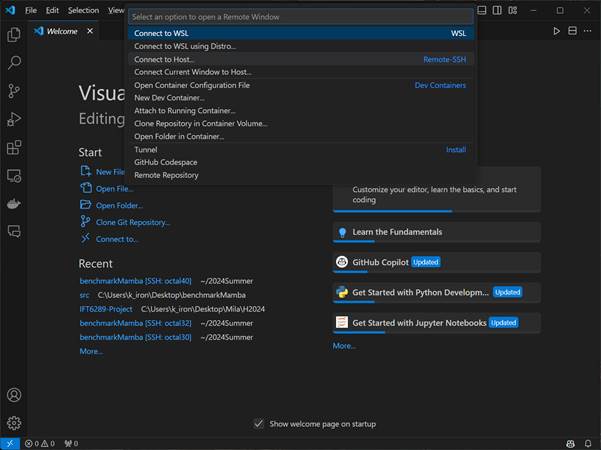The height and width of the screenshot is (450, 601).
Task: Open the File menu
Action: 31,10
